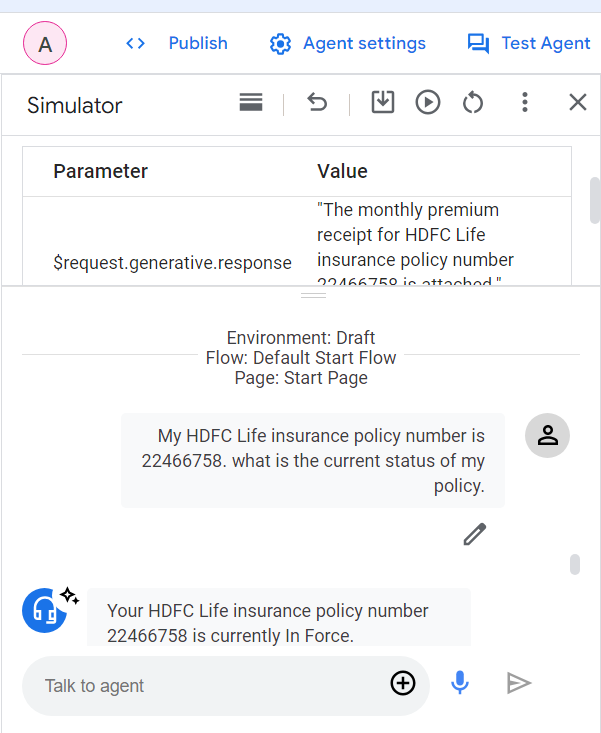Click the code brackets icon beside Publish

coord(136,43)
